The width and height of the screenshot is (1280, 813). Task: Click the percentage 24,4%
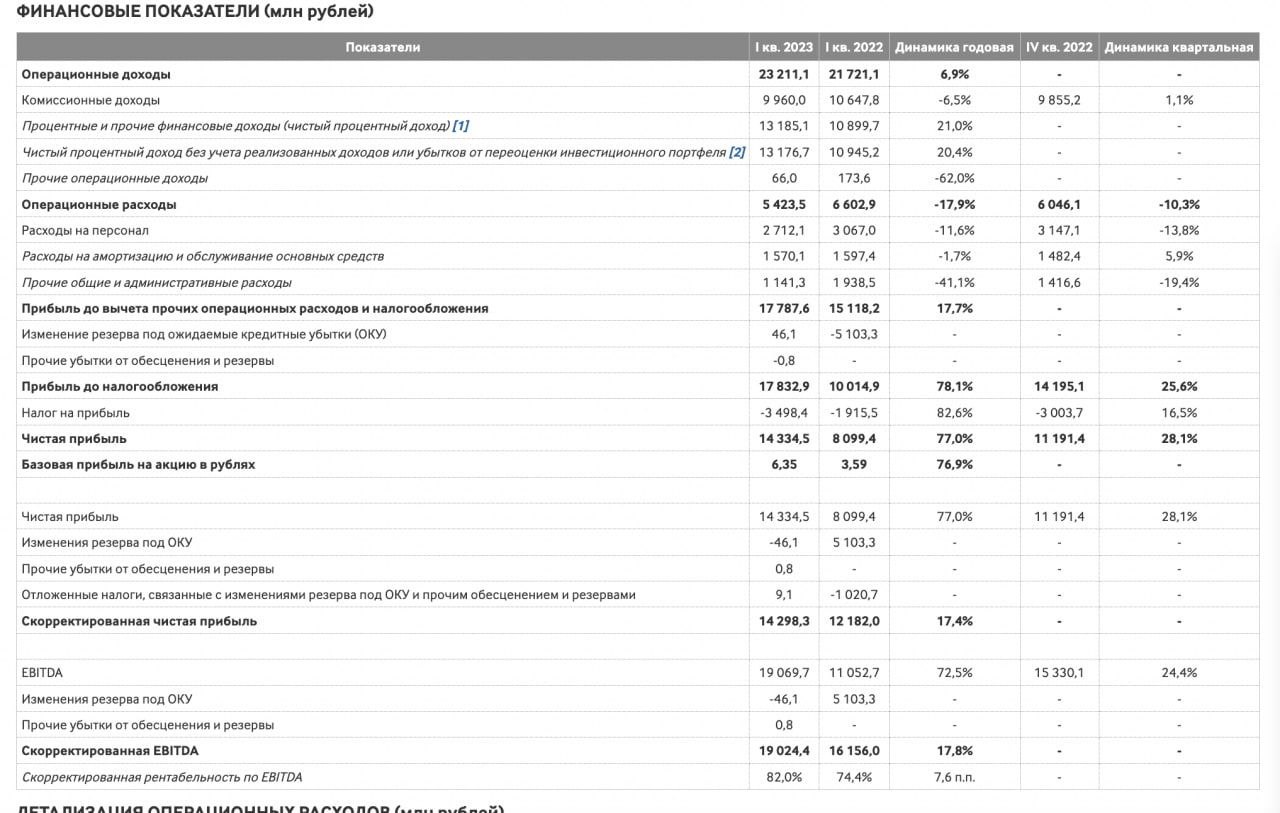pos(1179,672)
